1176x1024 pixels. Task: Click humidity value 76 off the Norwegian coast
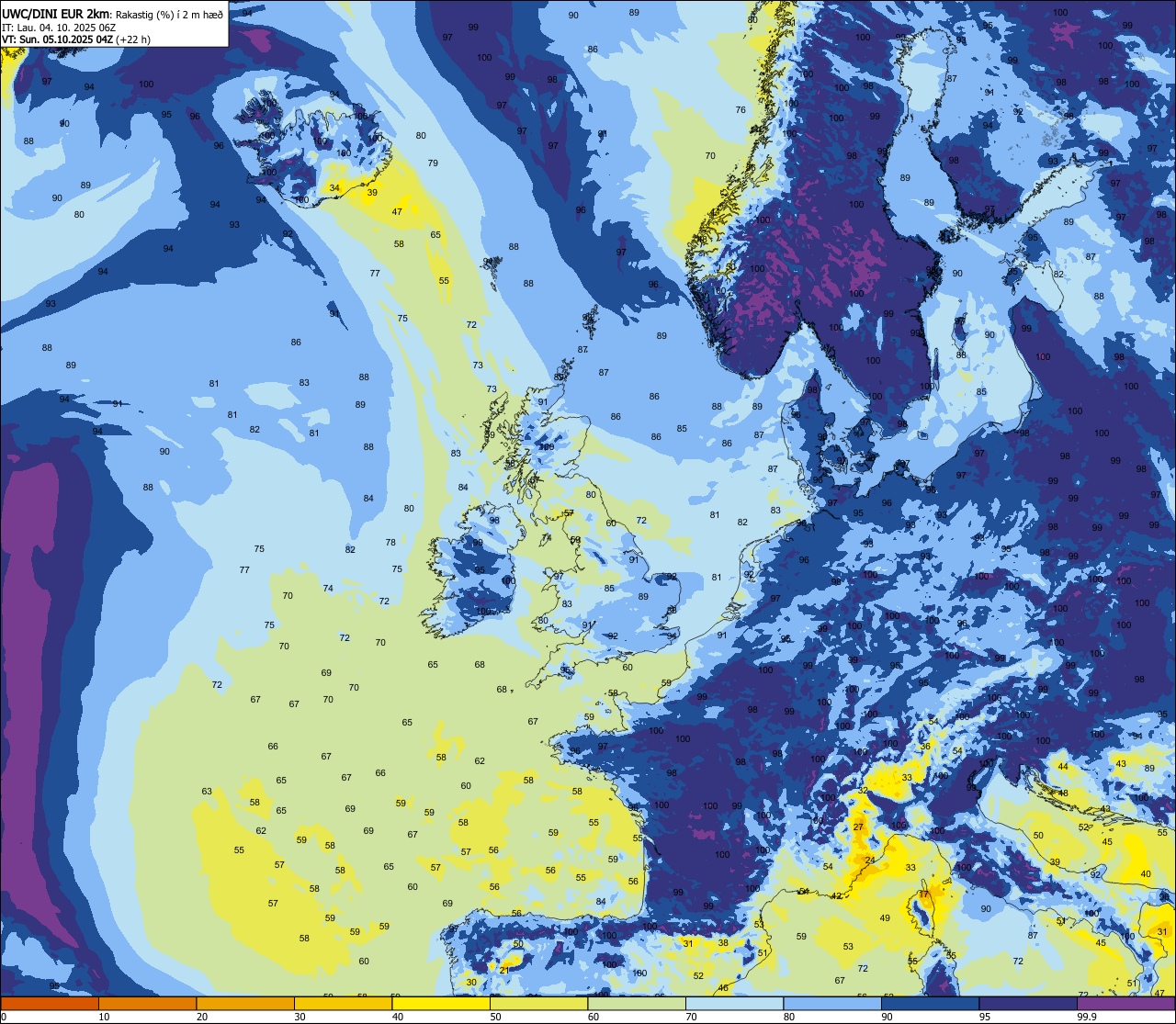coord(741,110)
